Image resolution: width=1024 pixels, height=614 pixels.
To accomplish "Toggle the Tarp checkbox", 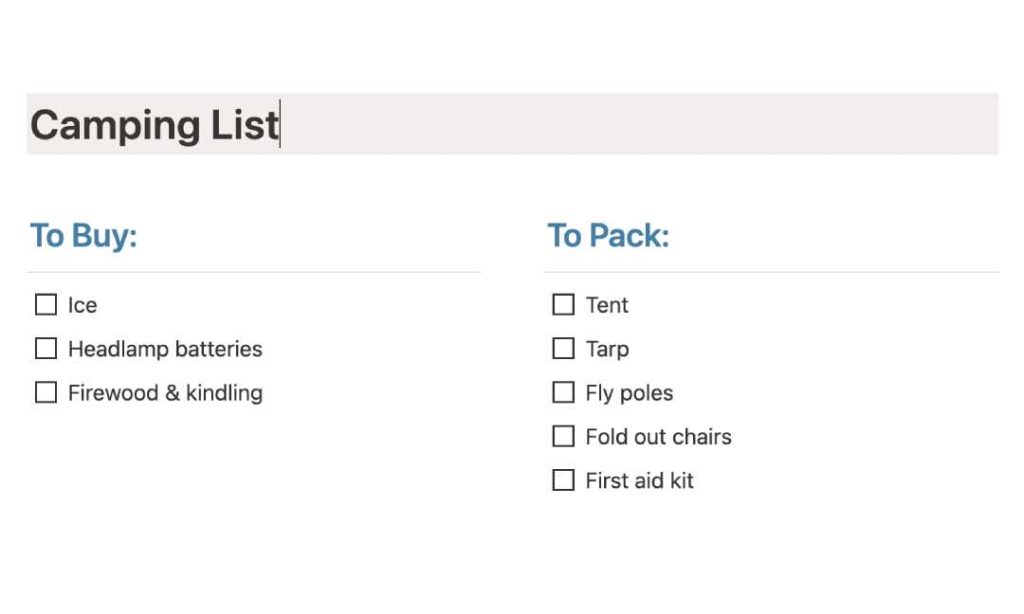I will point(564,349).
